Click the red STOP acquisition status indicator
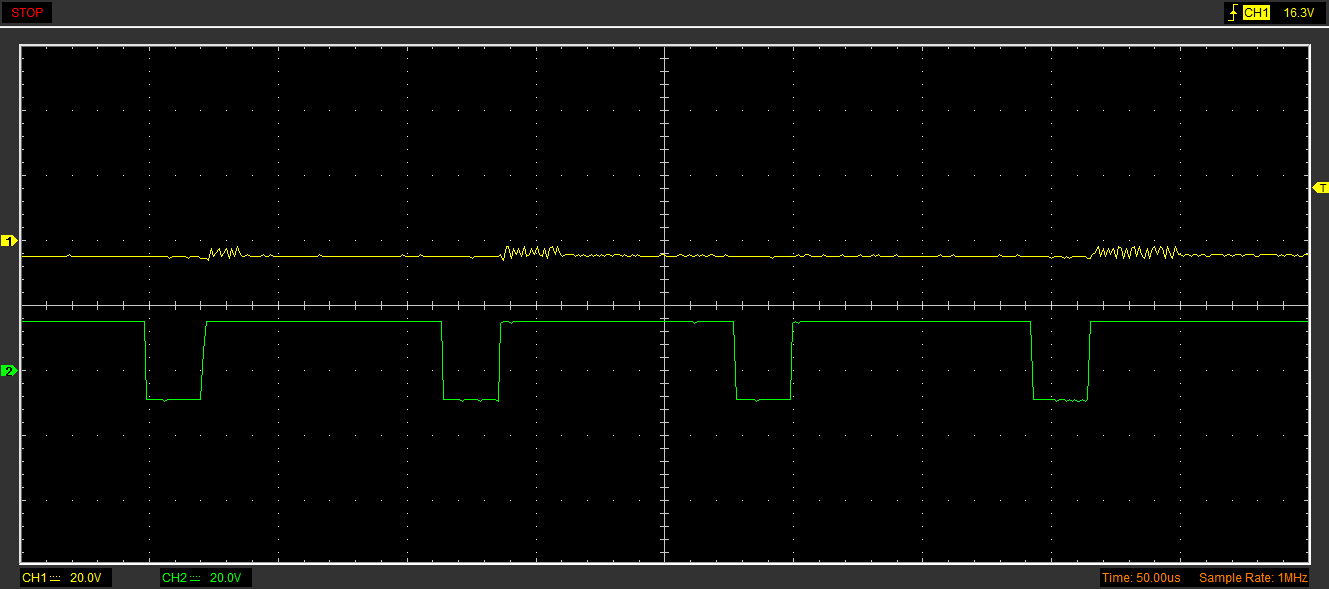 click(27, 13)
